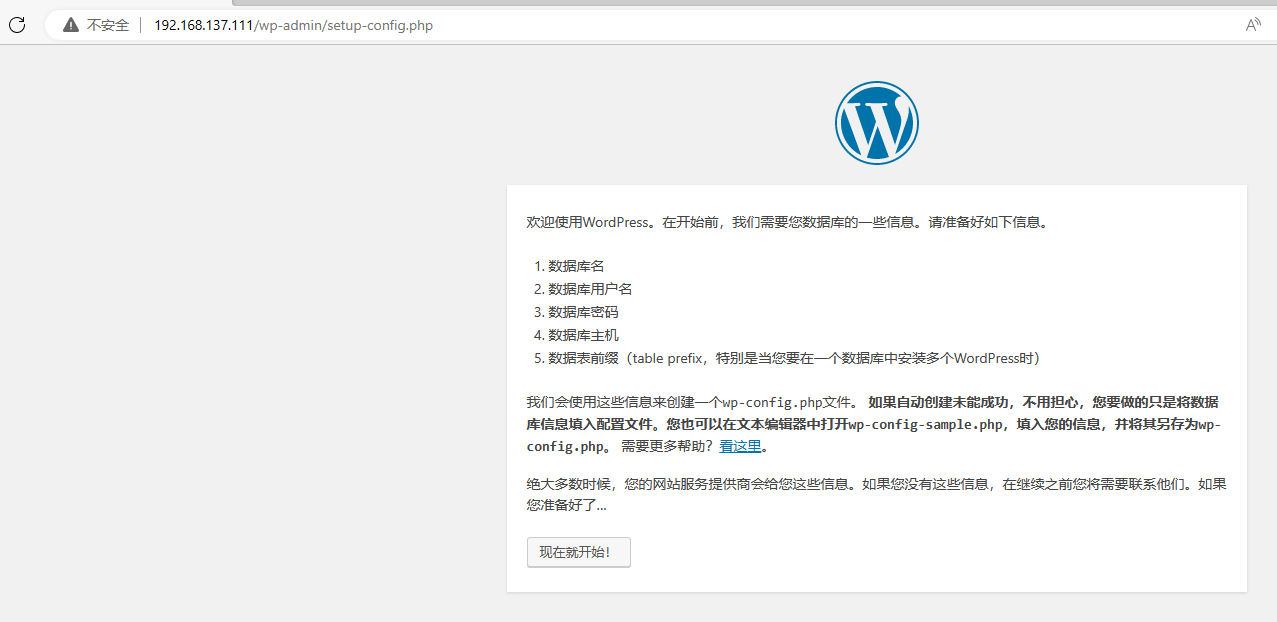Open the Read Aloud icon in address bar
The width and height of the screenshot is (1277, 622).
[1253, 25]
